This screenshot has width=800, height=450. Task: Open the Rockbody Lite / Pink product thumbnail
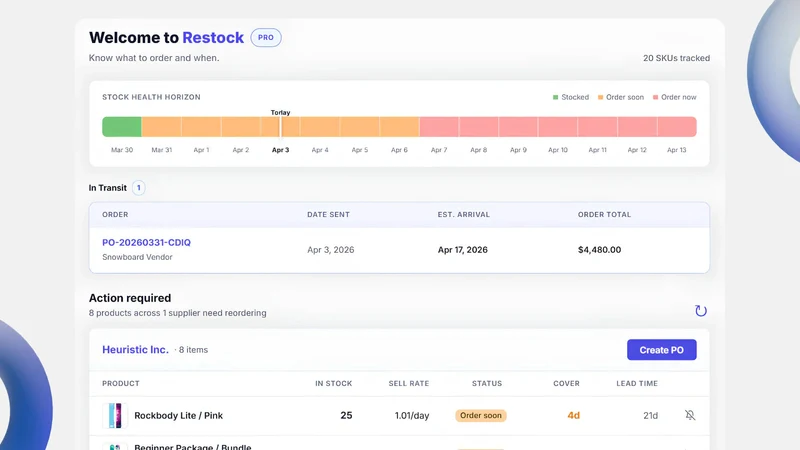click(x=115, y=415)
